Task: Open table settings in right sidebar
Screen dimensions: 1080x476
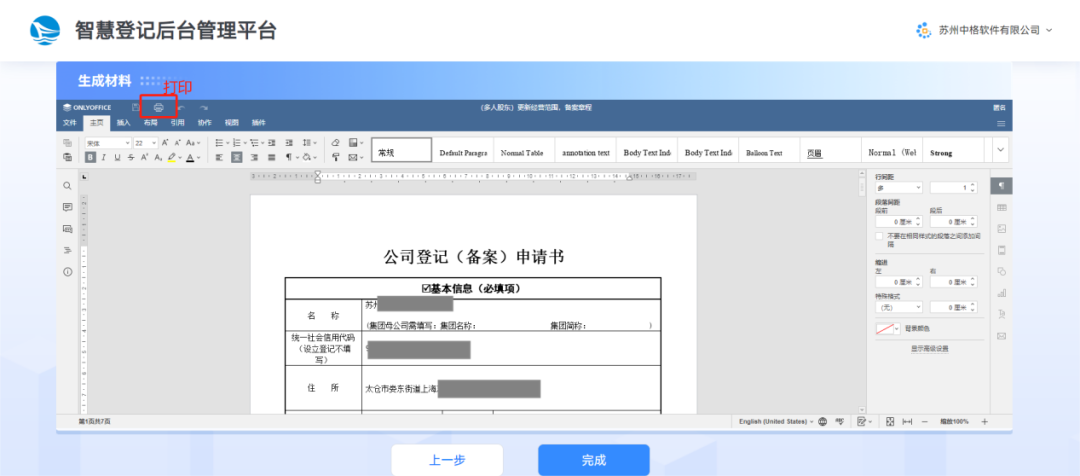Action: tap(1001, 207)
